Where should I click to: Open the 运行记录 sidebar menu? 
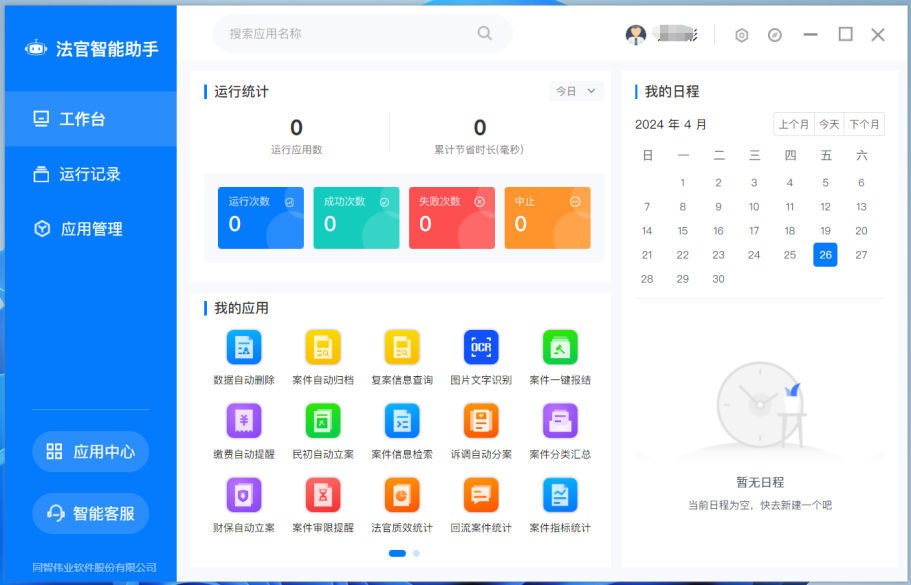pos(90,174)
